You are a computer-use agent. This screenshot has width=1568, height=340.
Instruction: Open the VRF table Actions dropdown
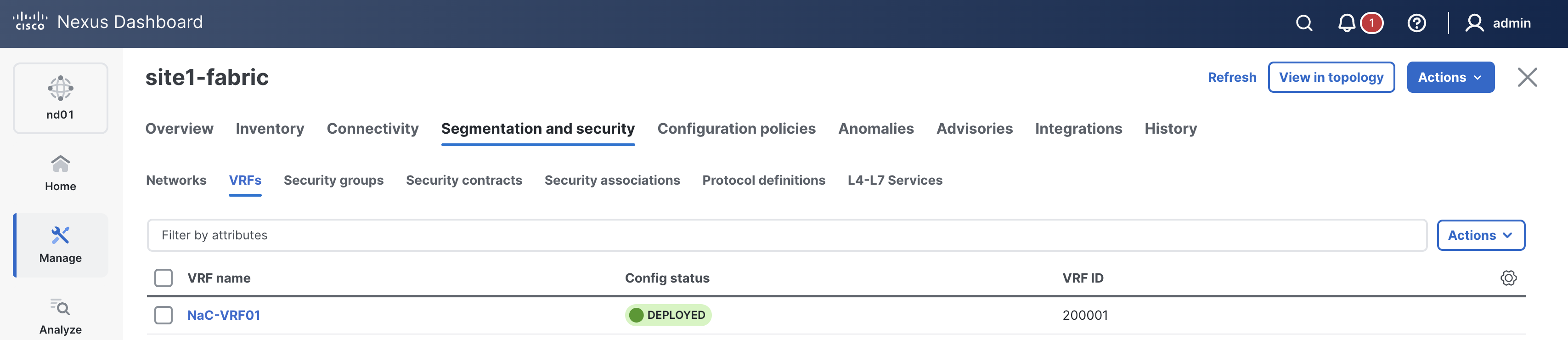[x=1480, y=235]
